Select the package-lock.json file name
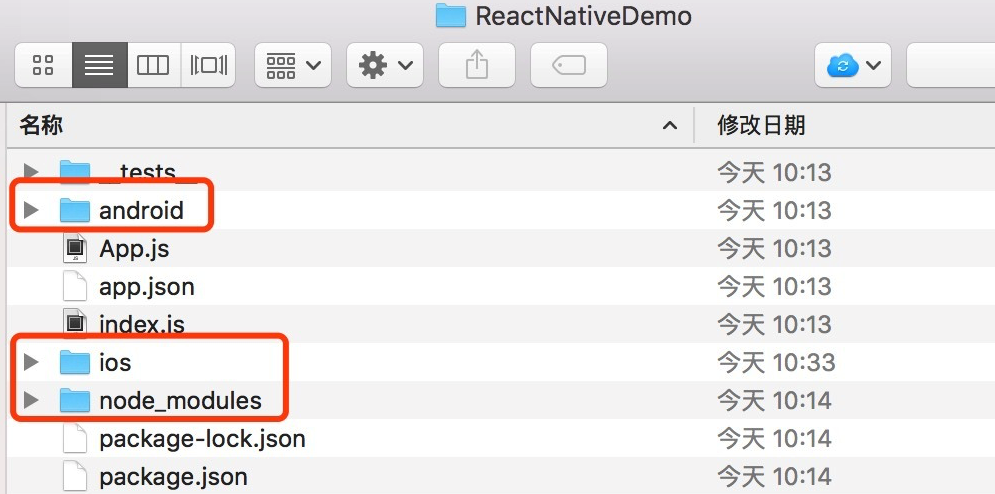The image size is (995, 494). point(202,439)
